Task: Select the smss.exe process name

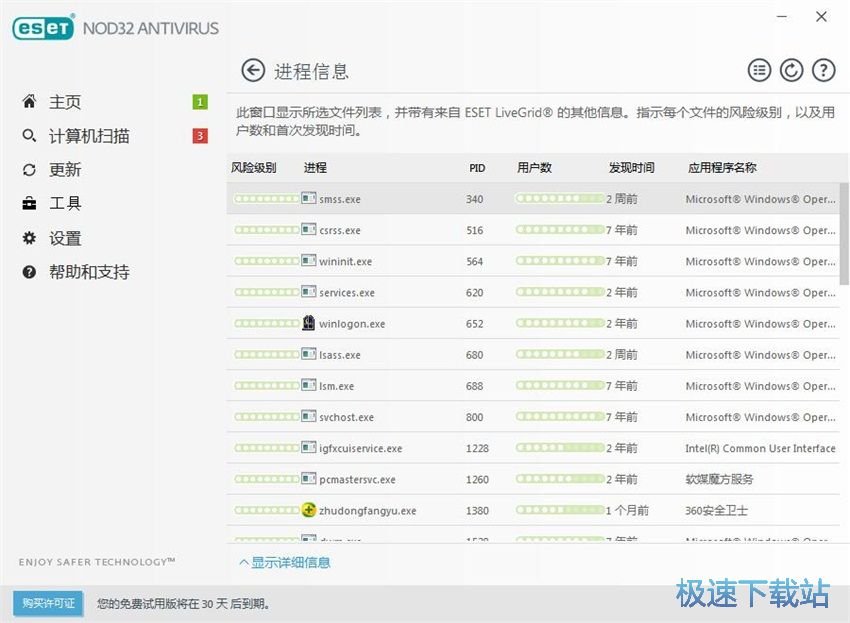Action: 340,199
